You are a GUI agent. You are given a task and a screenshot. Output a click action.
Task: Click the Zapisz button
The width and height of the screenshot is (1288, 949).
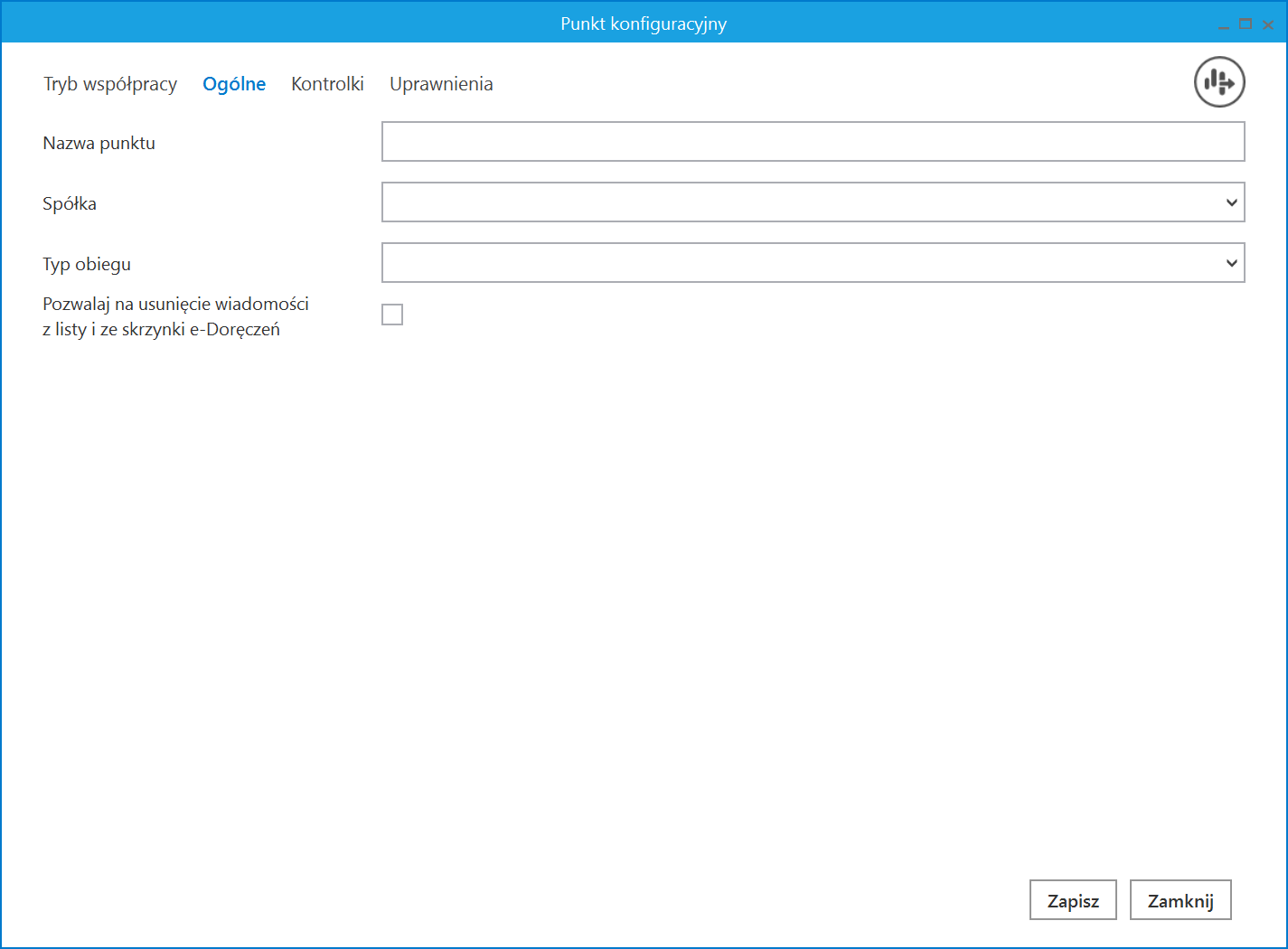(x=1073, y=900)
